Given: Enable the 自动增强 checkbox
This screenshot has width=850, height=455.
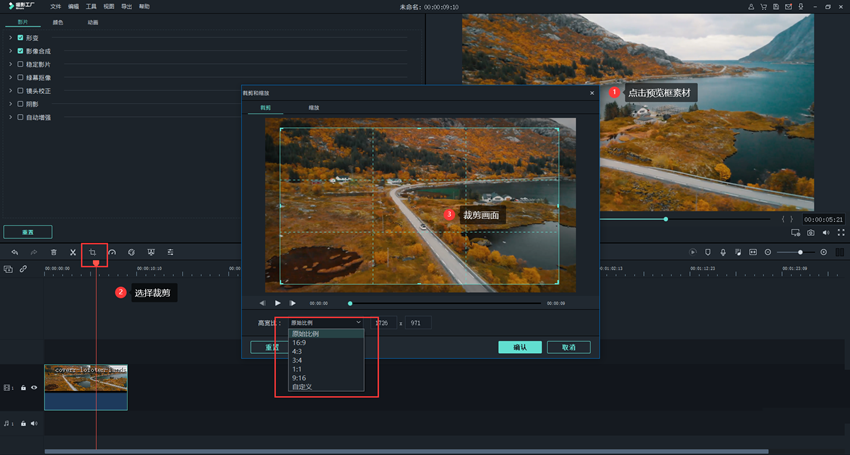Looking at the screenshot, I should tap(20, 117).
